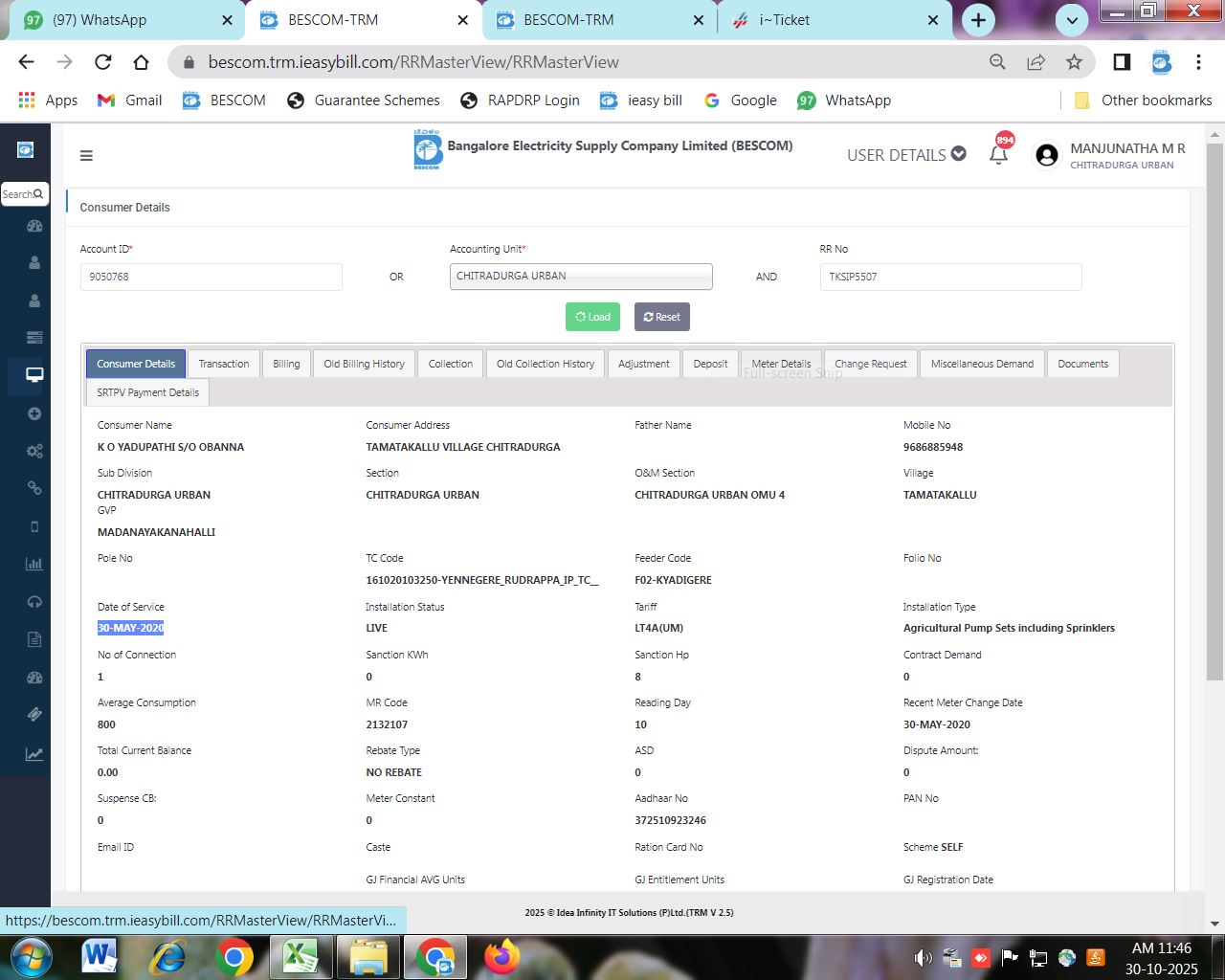Open the hamburger sidebar menu
This screenshot has width=1225, height=980.
pos(86,155)
